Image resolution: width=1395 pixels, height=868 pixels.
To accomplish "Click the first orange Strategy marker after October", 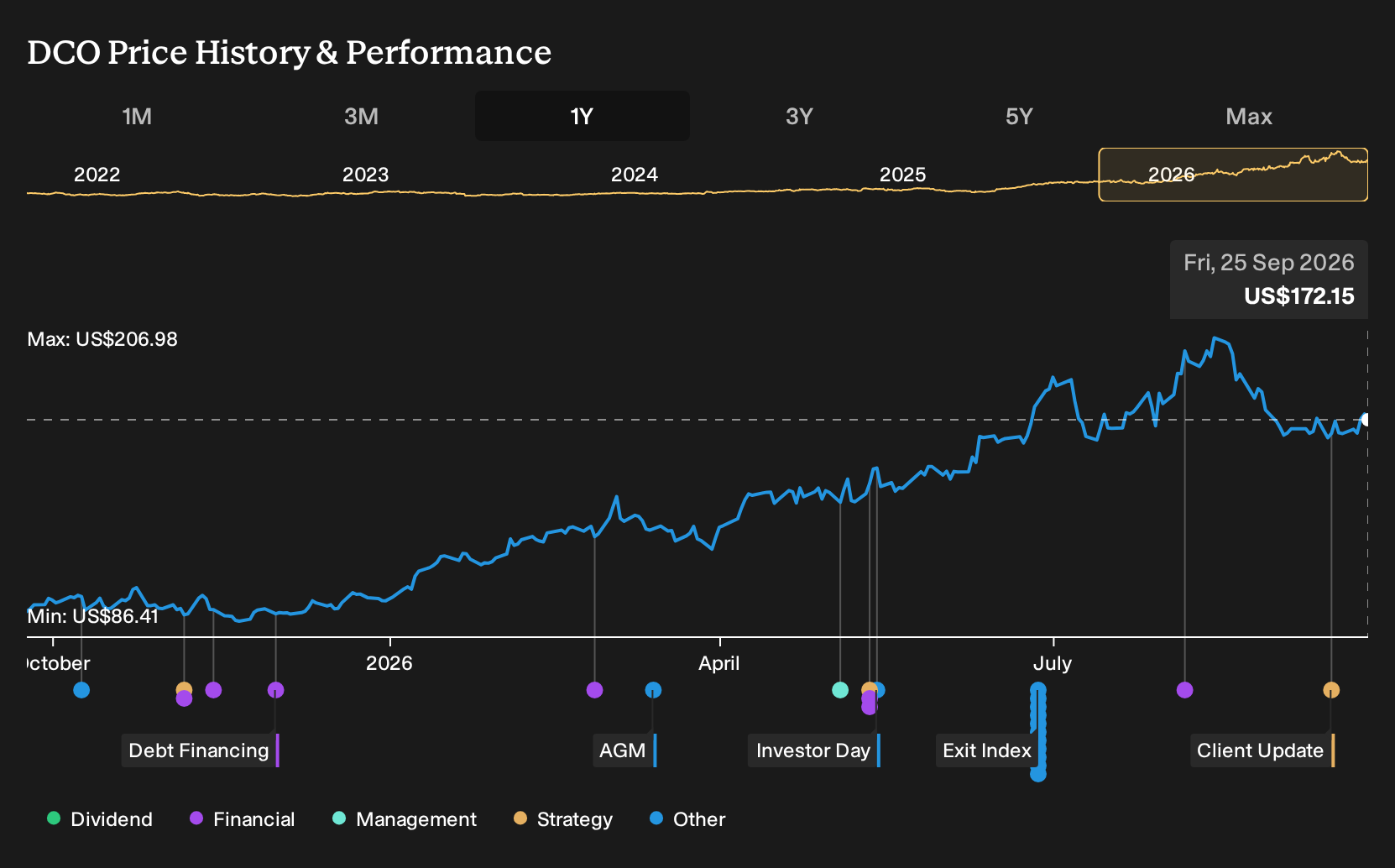I will pyautogui.click(x=184, y=689).
